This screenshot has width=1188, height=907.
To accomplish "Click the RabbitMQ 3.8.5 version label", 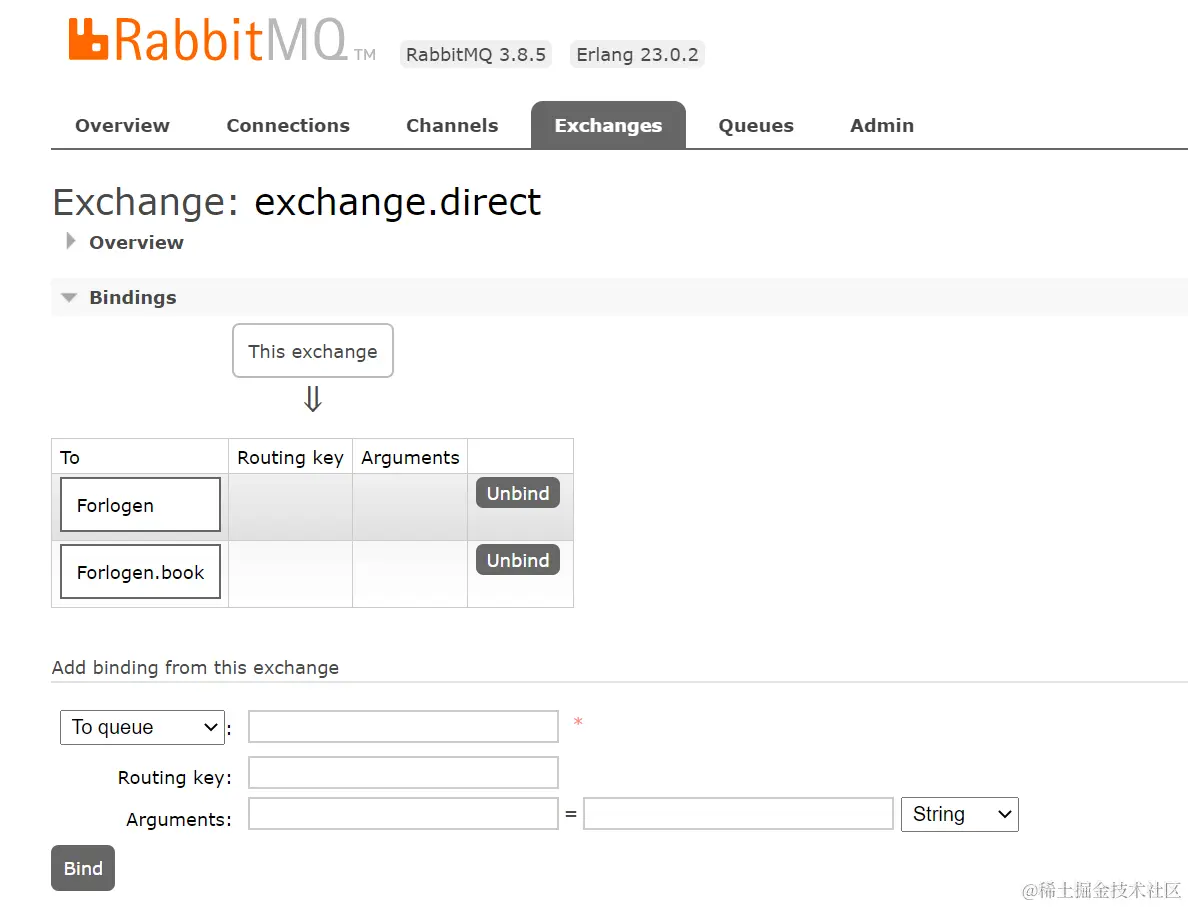I will coord(476,55).
